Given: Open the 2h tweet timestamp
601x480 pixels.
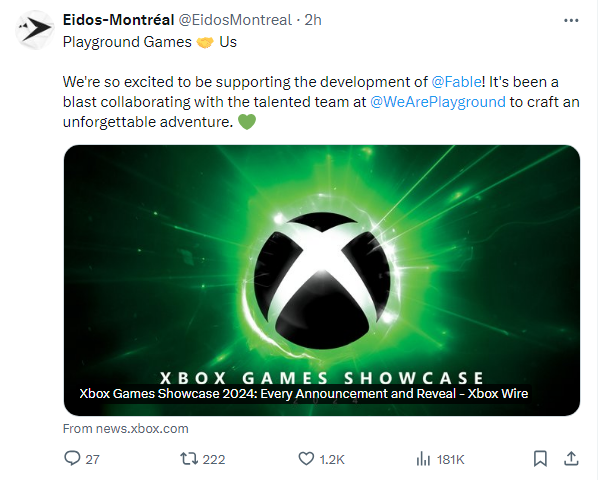Looking at the screenshot, I should (x=310, y=19).
